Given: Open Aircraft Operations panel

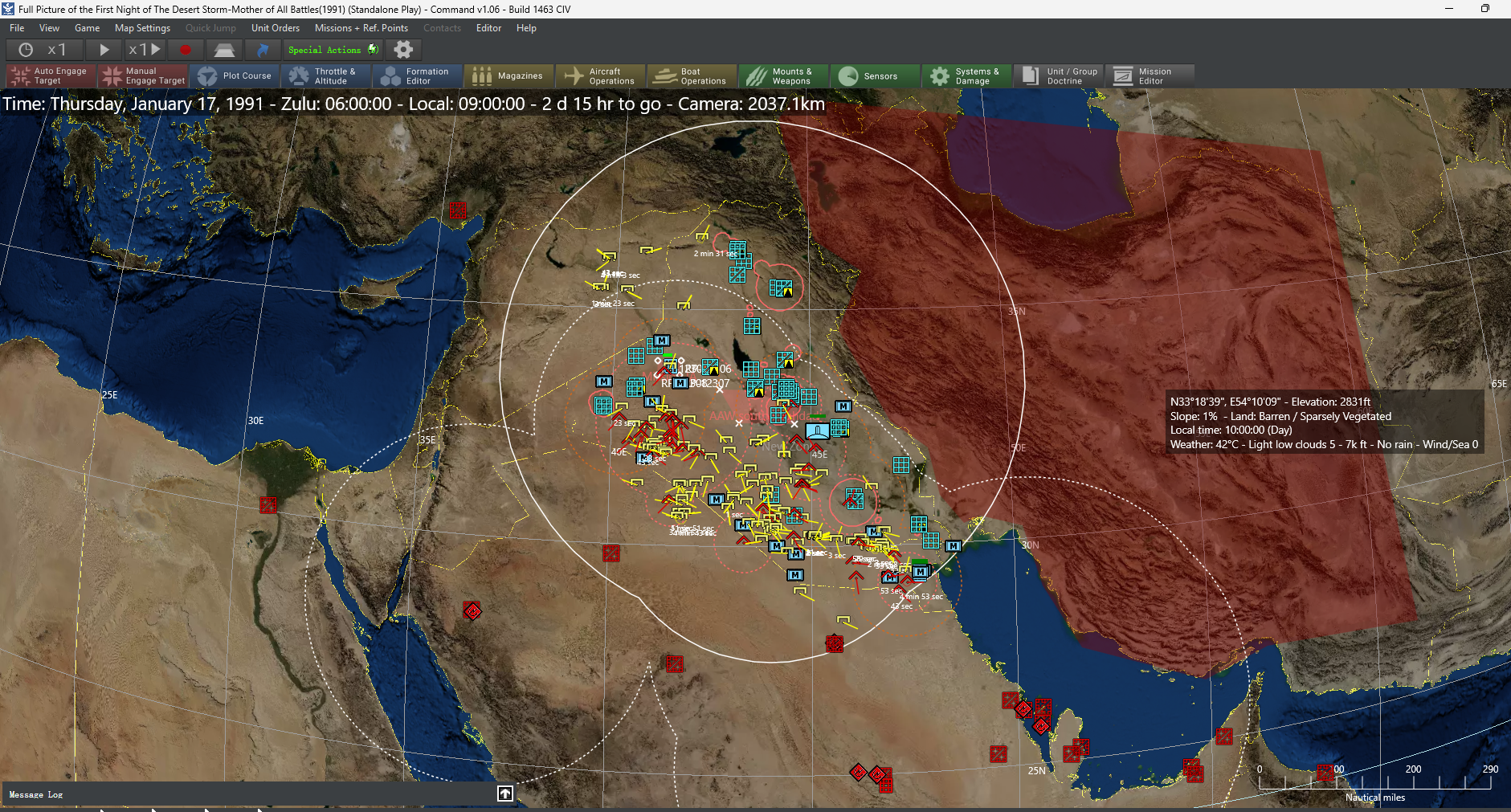Looking at the screenshot, I should pyautogui.click(x=601, y=76).
